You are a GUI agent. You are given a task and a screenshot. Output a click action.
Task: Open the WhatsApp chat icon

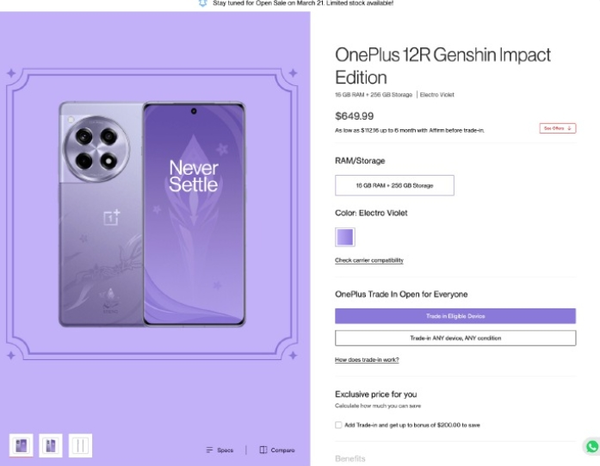pos(592,446)
